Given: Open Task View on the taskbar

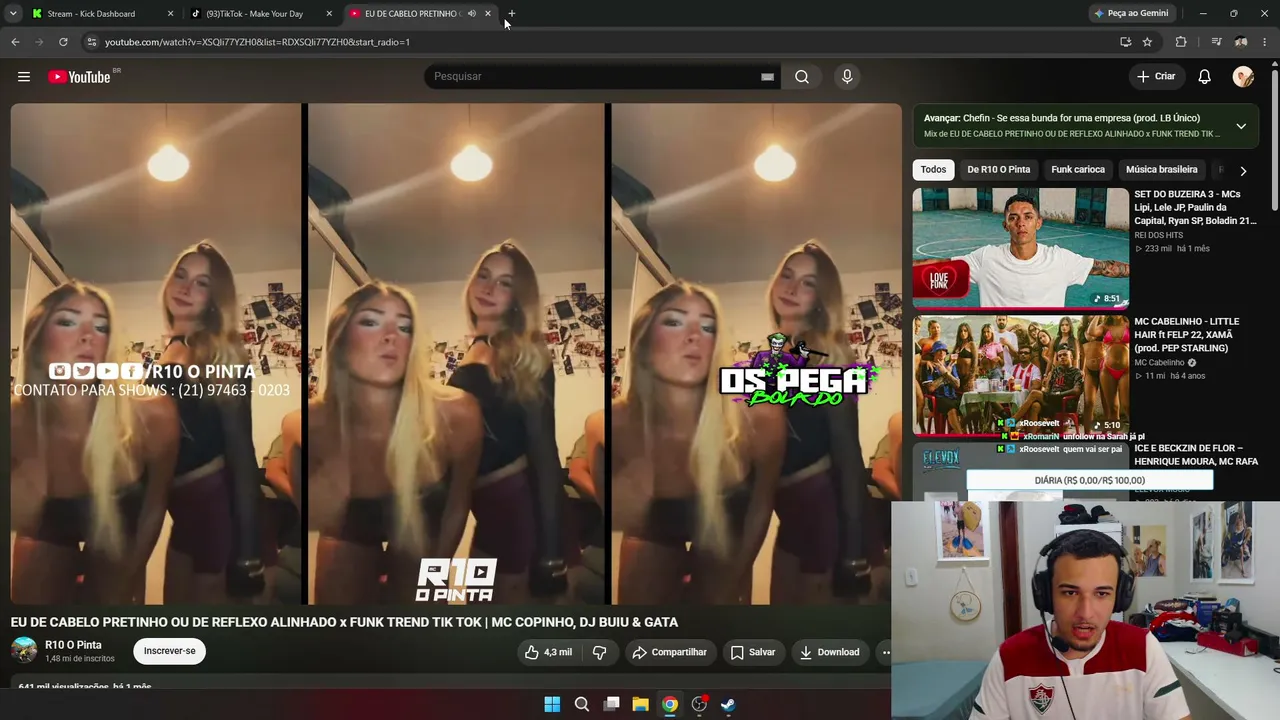Looking at the screenshot, I should coord(611,704).
